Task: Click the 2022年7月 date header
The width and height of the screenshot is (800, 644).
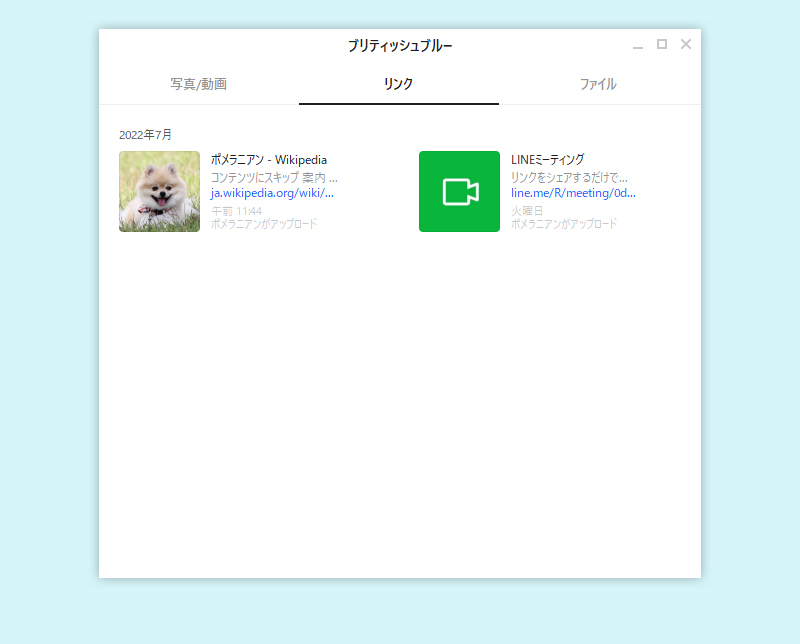Action: tap(145, 132)
